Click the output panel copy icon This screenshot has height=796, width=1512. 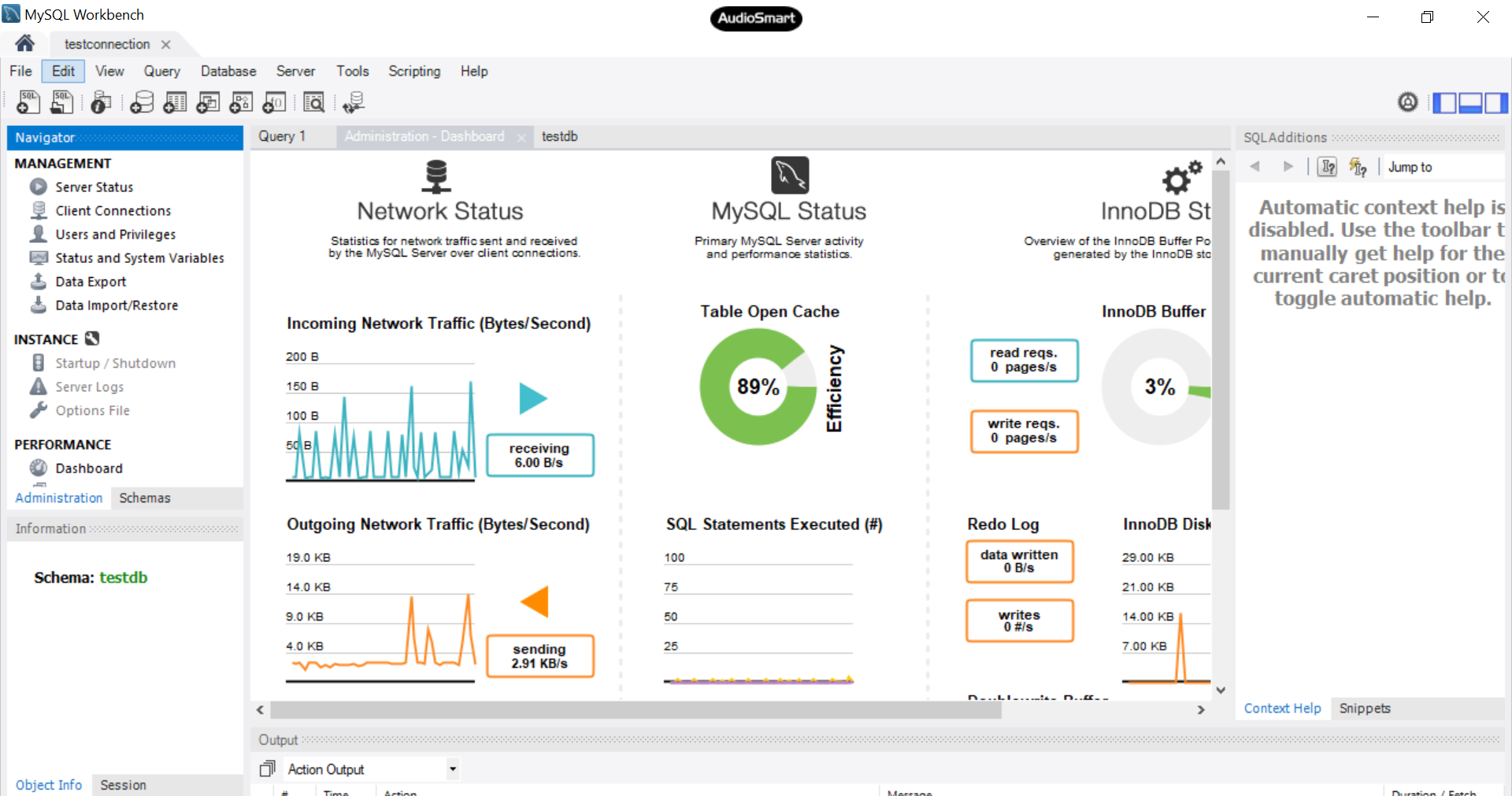(268, 768)
